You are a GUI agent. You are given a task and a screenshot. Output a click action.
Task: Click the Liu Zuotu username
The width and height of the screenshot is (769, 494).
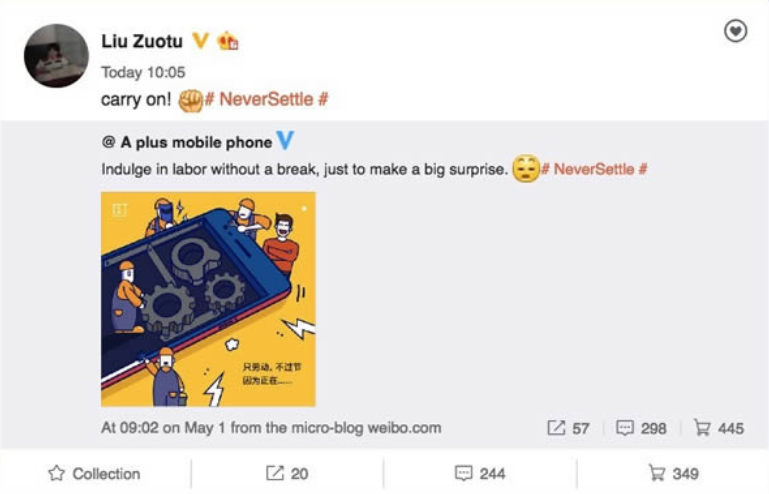(142, 41)
